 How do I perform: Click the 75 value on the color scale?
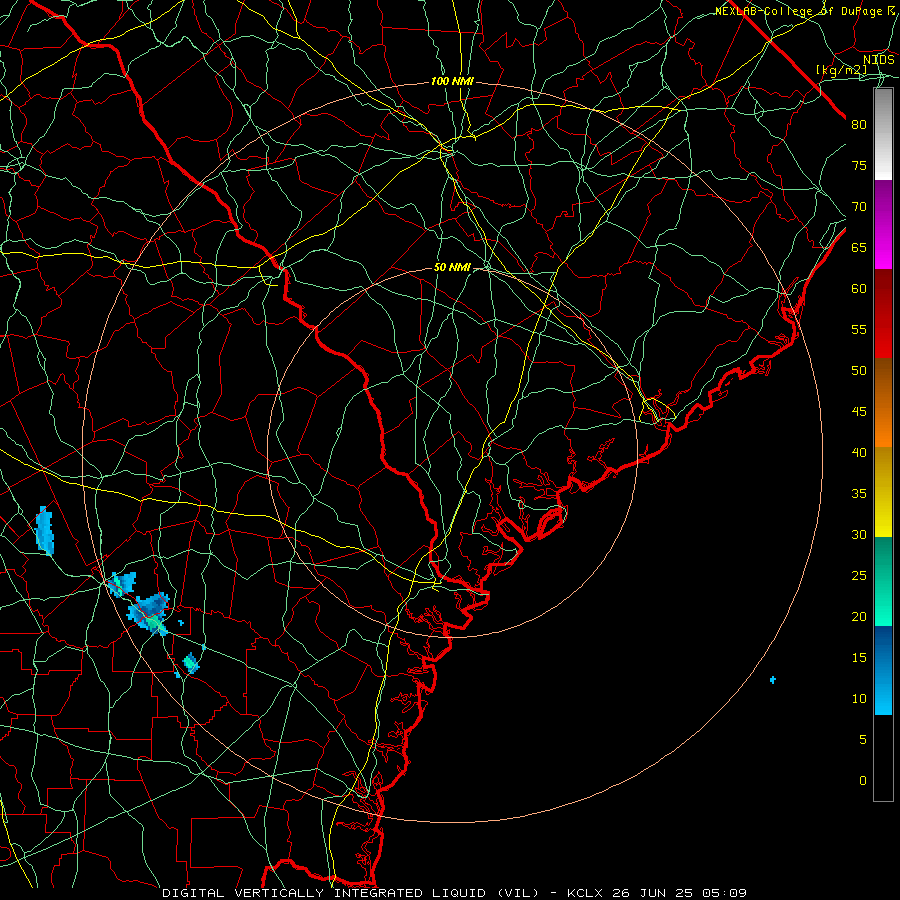pos(859,165)
